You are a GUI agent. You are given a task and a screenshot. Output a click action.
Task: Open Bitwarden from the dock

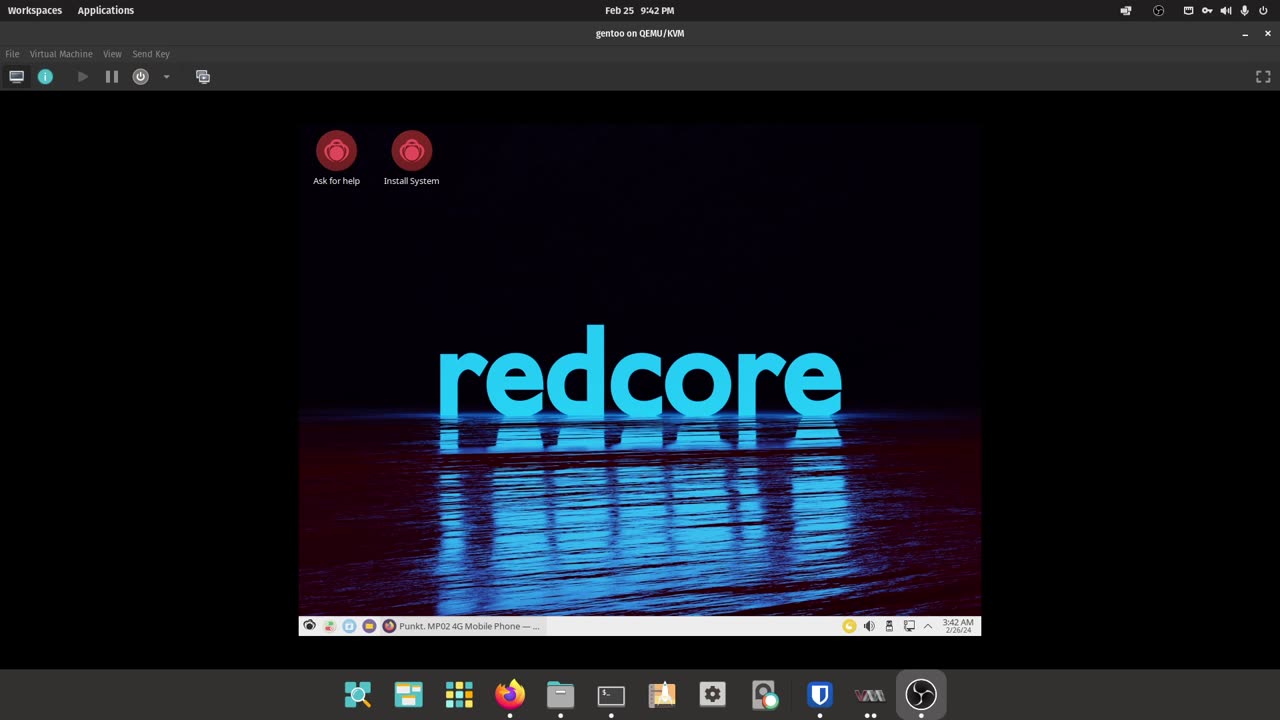click(820, 694)
